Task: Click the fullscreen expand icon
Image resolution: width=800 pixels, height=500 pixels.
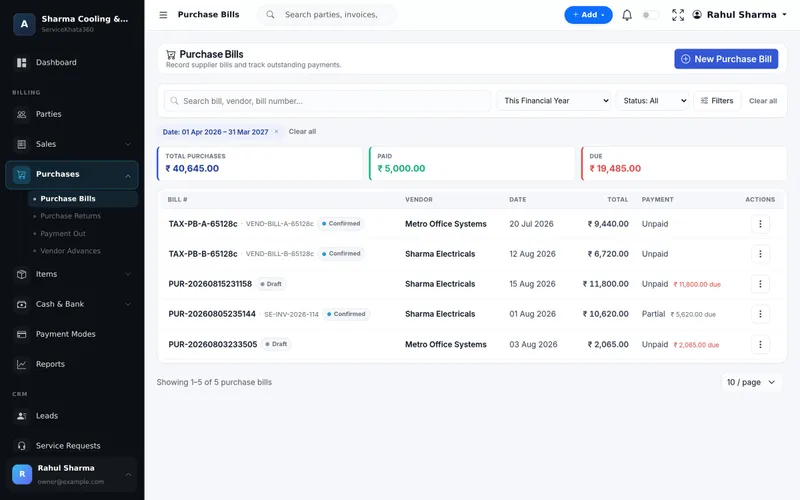Action: (x=678, y=15)
